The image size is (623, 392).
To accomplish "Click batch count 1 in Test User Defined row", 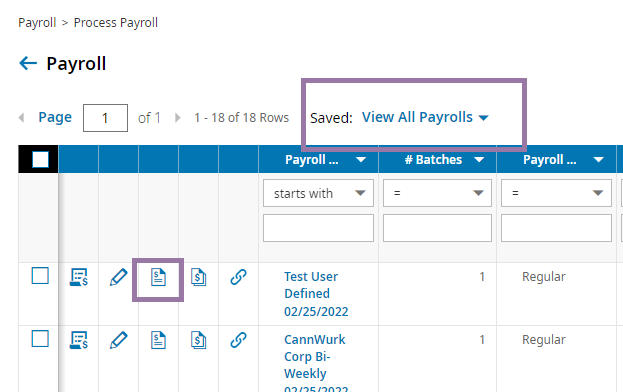I will point(482,276).
